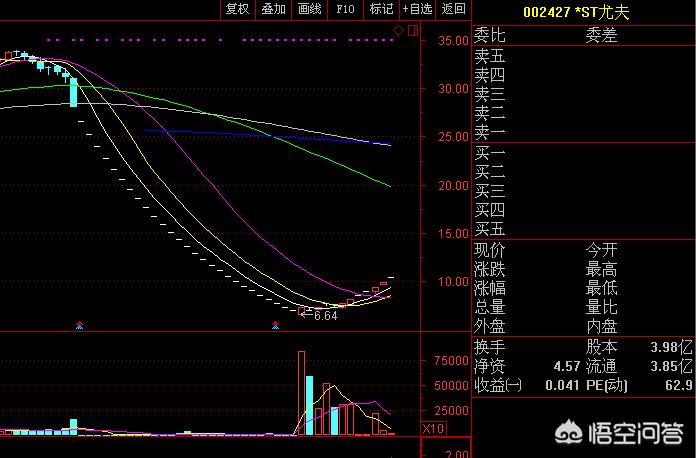Click the 外盘 label
The width and height of the screenshot is (696, 458).
point(490,326)
